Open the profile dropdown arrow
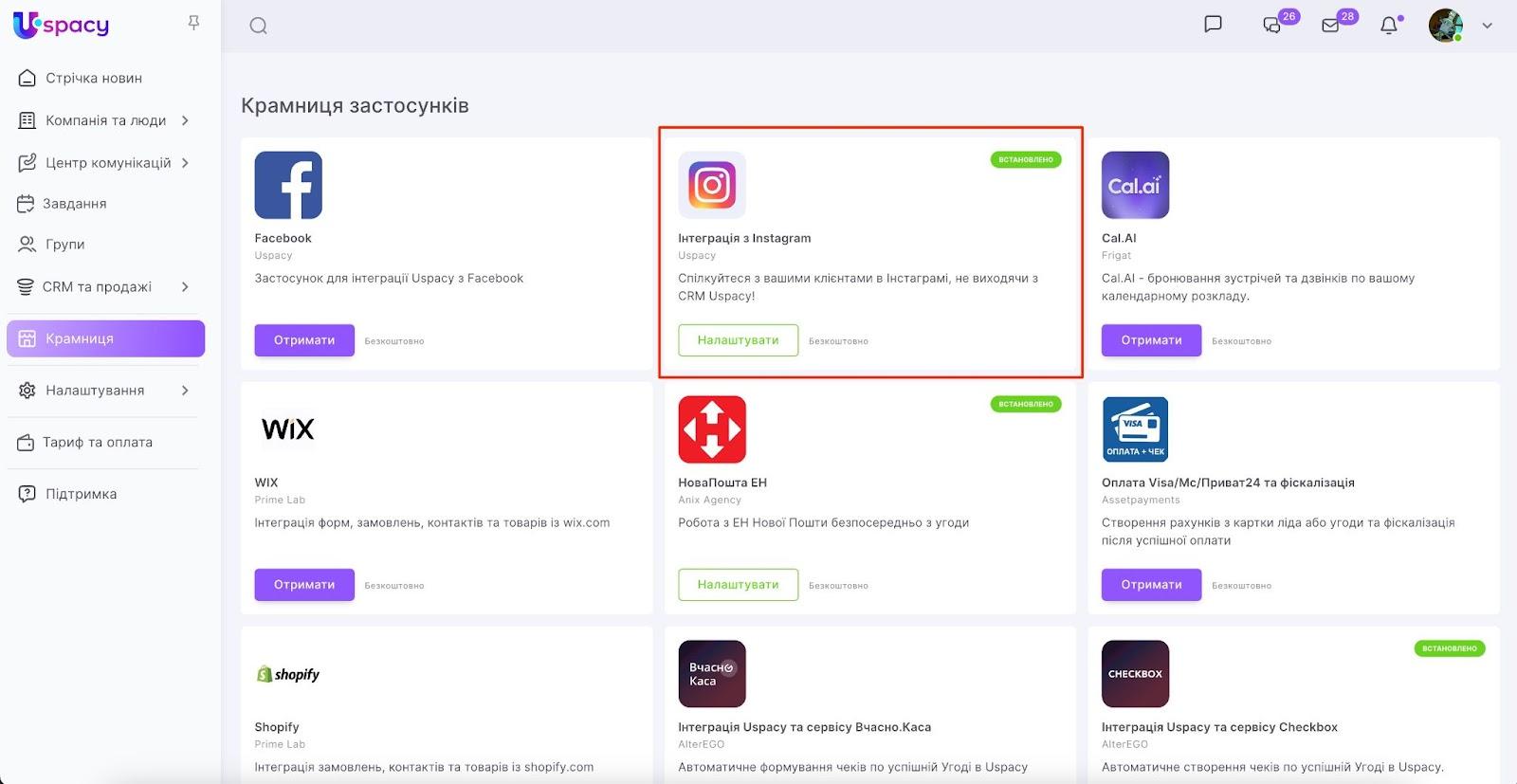This screenshot has height=784, width=1517. [1487, 26]
